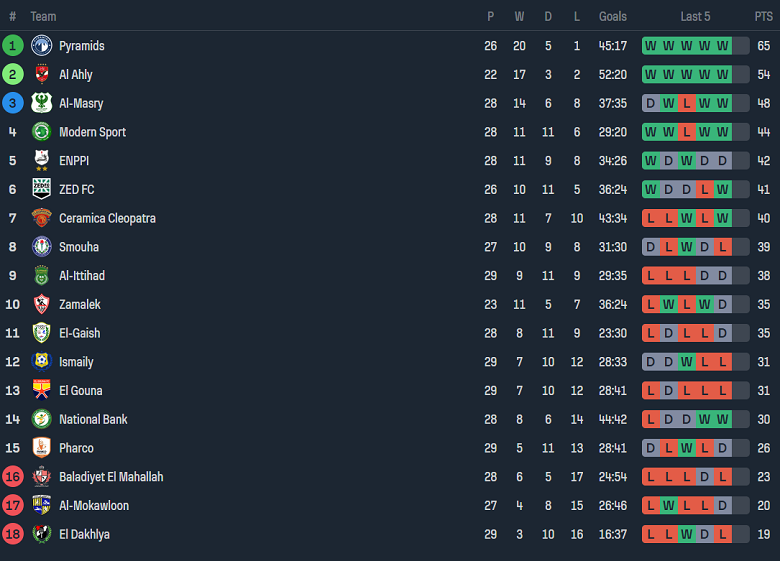Click Pyramids' most recent W result badge
Screen dimensions: 780x561
pos(722,46)
